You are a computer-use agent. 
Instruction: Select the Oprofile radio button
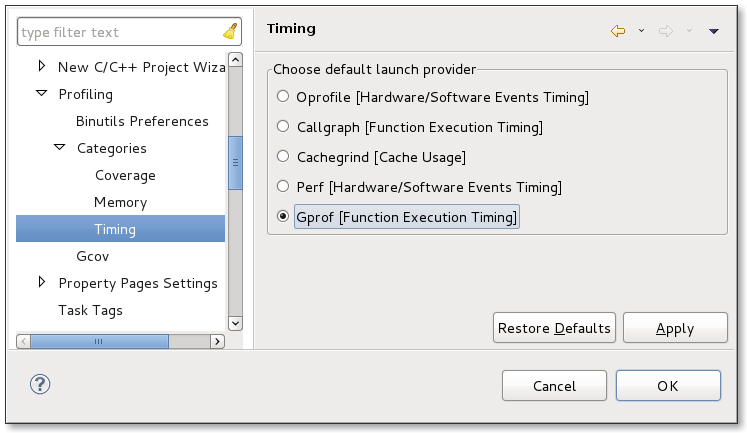click(283, 96)
